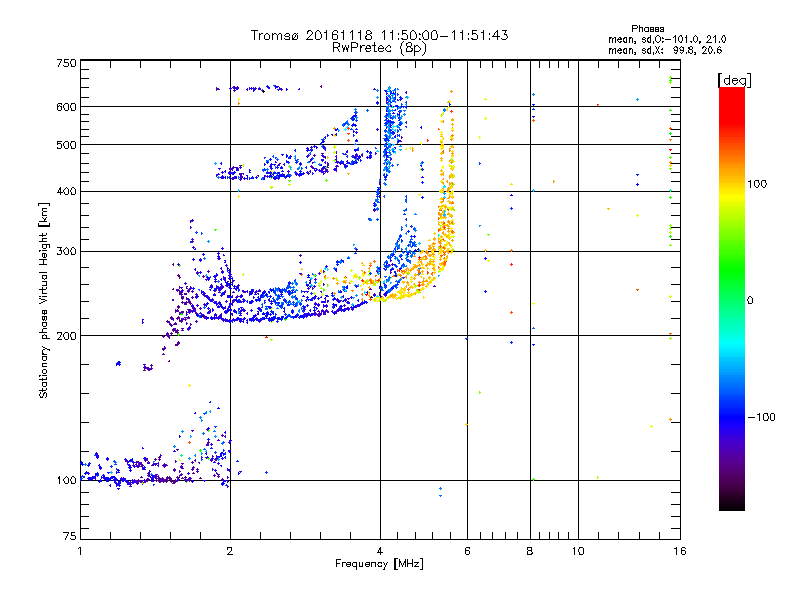Click the 'mean, sd,X: 99.8, 20.6' line
The width and height of the screenshot is (800, 600).
665,50
